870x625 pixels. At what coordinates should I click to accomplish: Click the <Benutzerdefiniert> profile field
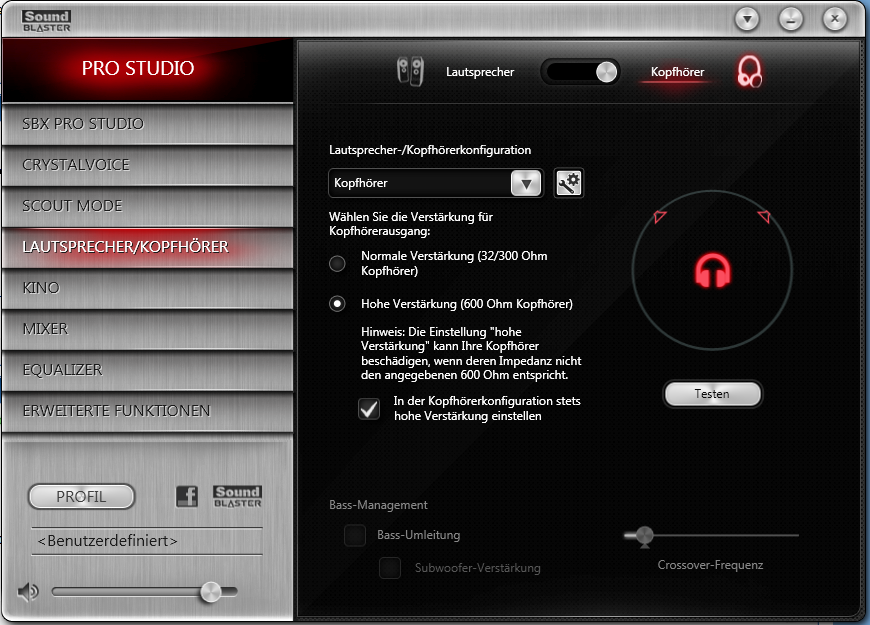147,541
